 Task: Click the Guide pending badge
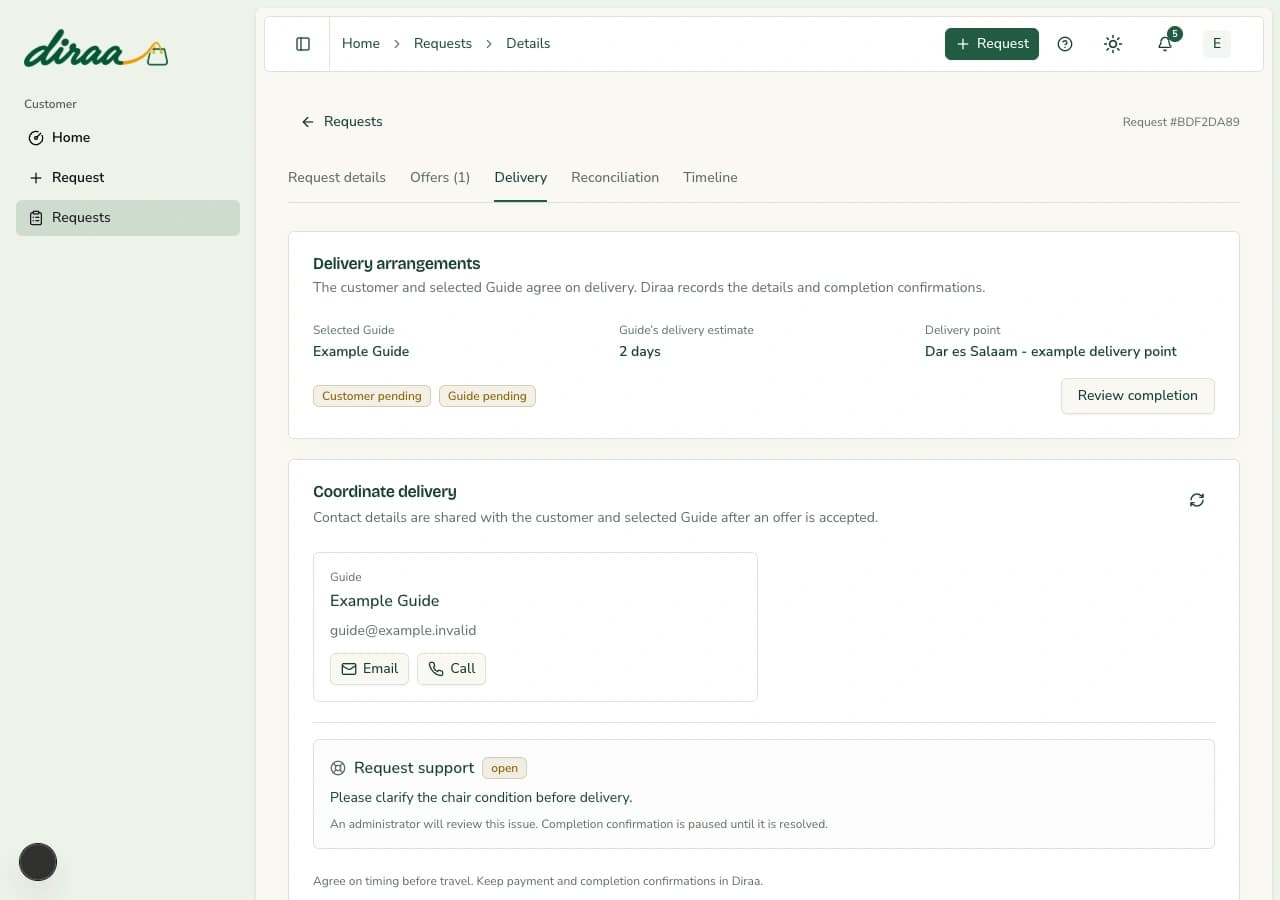487,396
